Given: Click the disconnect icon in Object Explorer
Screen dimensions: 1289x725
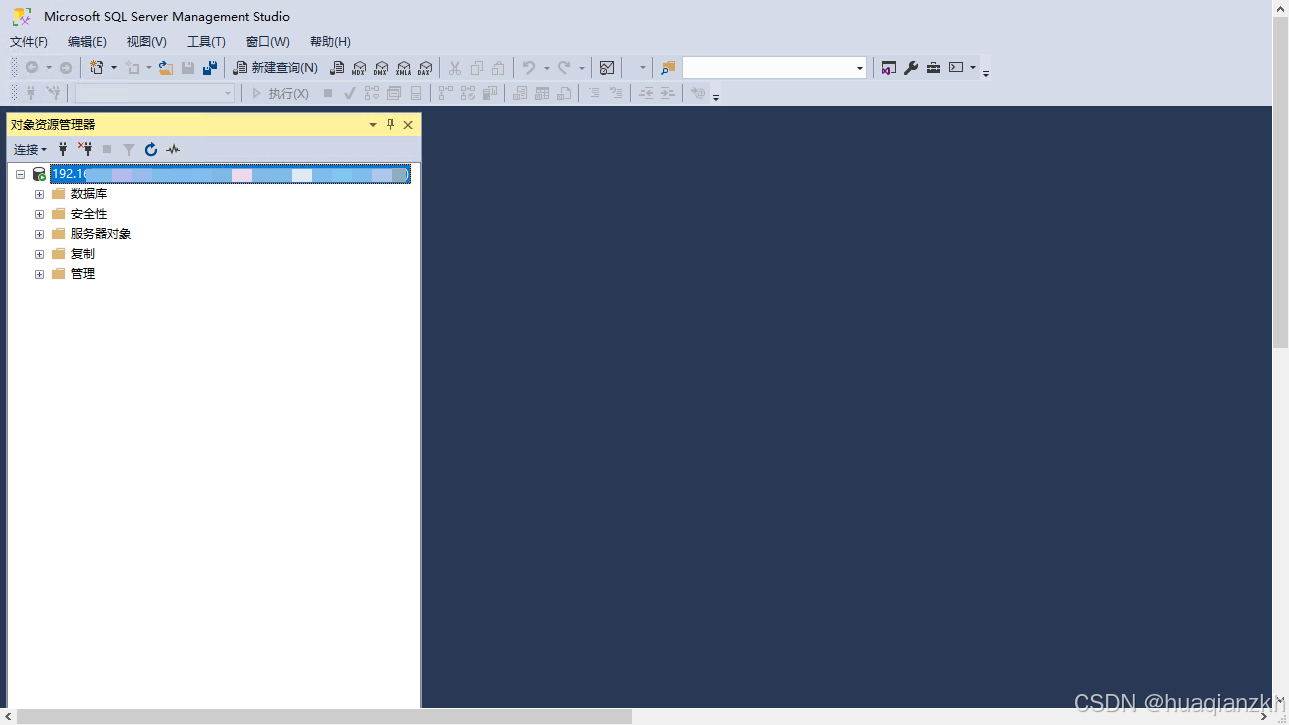Looking at the screenshot, I should point(85,149).
